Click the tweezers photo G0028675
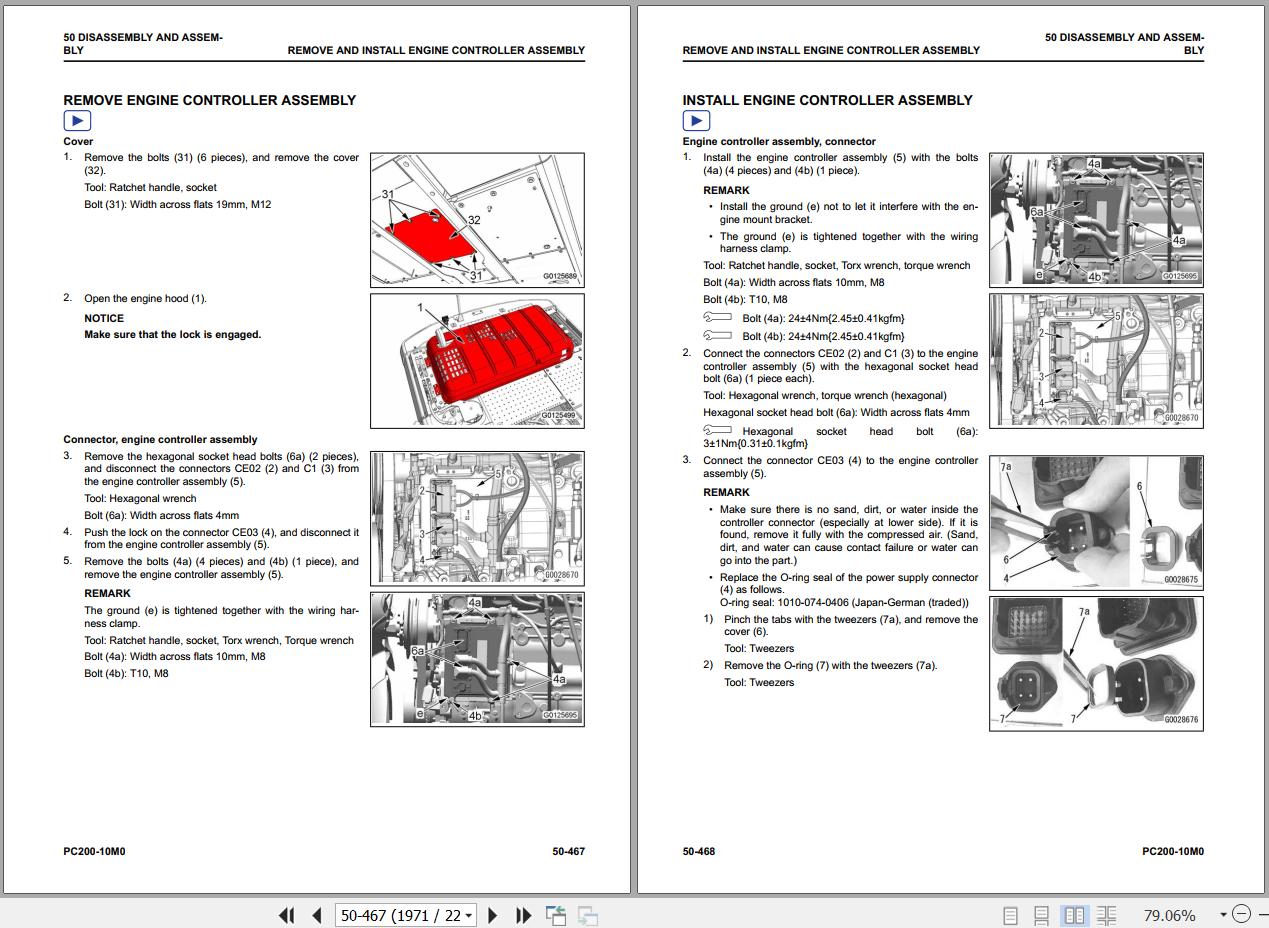The image size is (1269, 928). (1096, 522)
